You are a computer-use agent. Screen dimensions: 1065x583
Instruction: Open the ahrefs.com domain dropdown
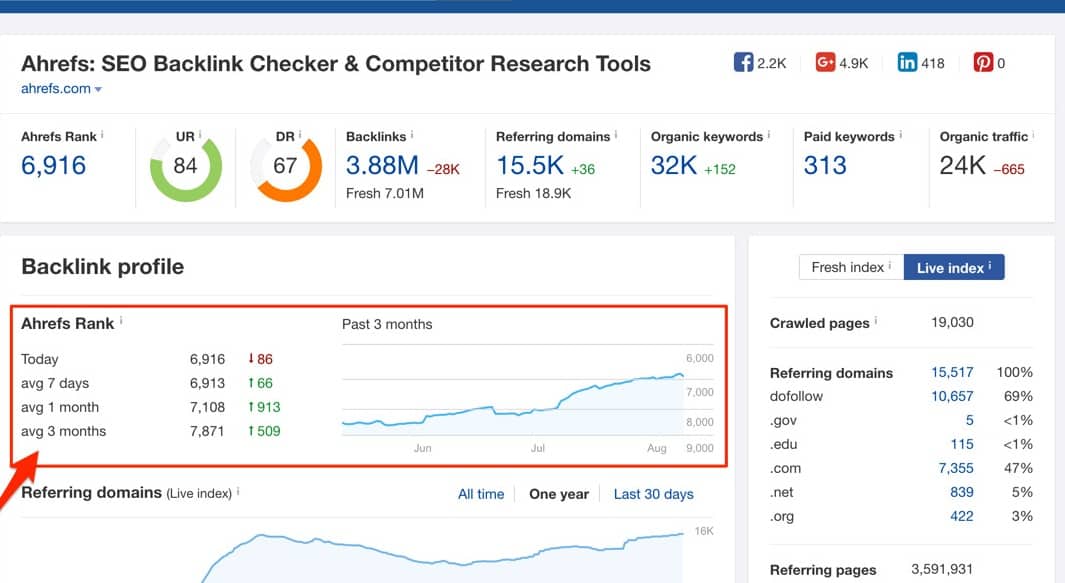click(x=98, y=90)
